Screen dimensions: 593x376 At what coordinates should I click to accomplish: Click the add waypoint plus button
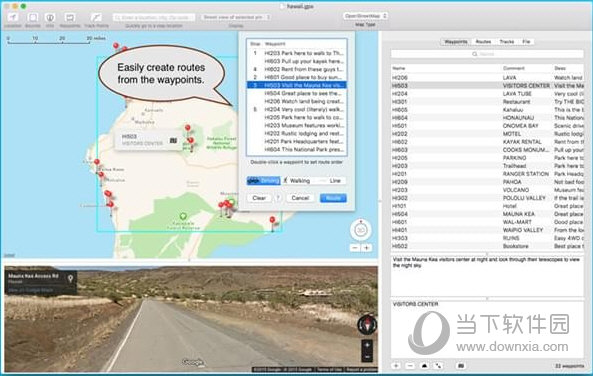tap(396, 366)
